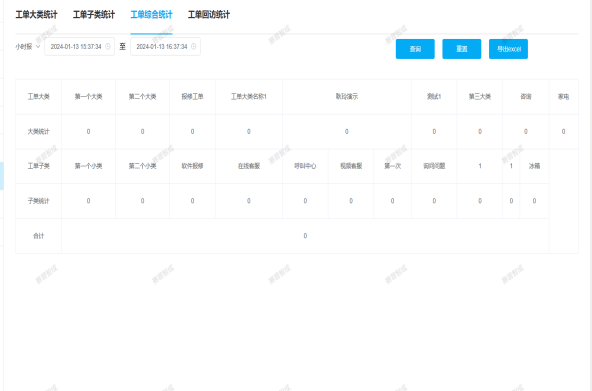The image size is (592, 391).
Task: Select the 软件报修 subcategory cell
Action: tap(193, 166)
